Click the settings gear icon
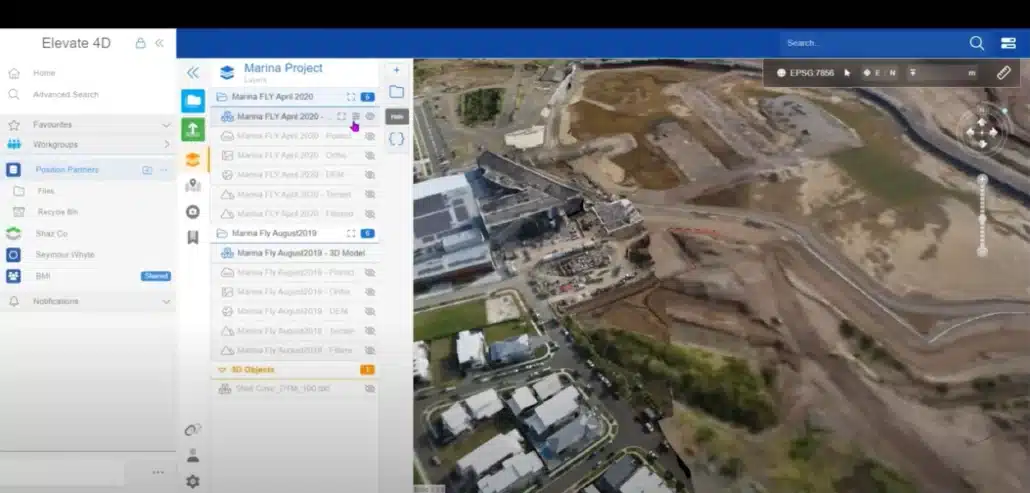Viewport: 1030px width, 493px height. tap(192, 481)
